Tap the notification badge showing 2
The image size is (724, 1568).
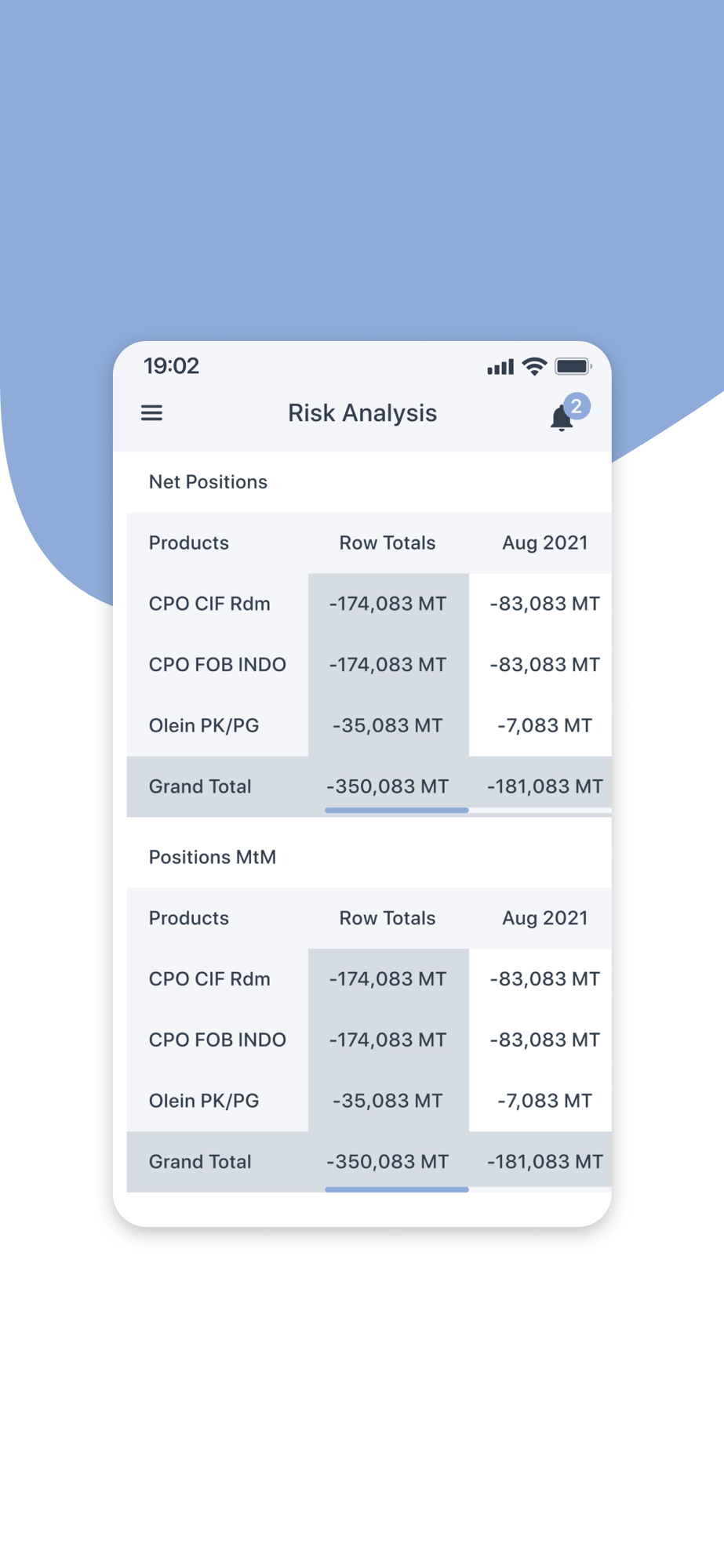point(577,406)
